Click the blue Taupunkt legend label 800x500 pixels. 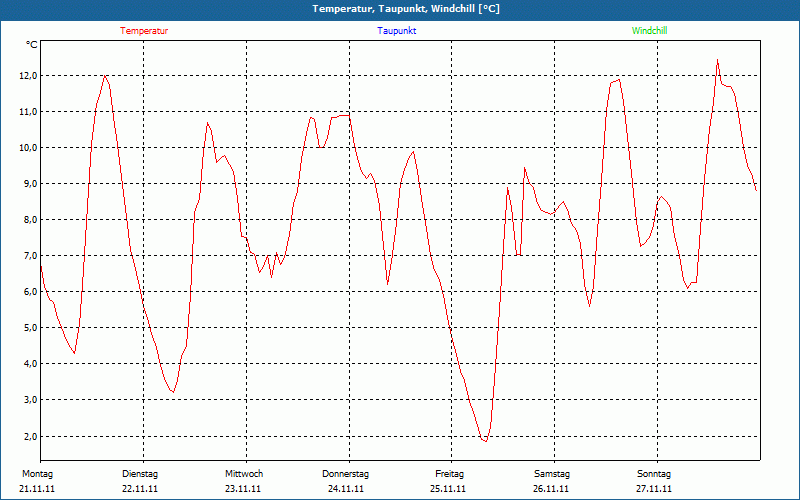coord(397,31)
